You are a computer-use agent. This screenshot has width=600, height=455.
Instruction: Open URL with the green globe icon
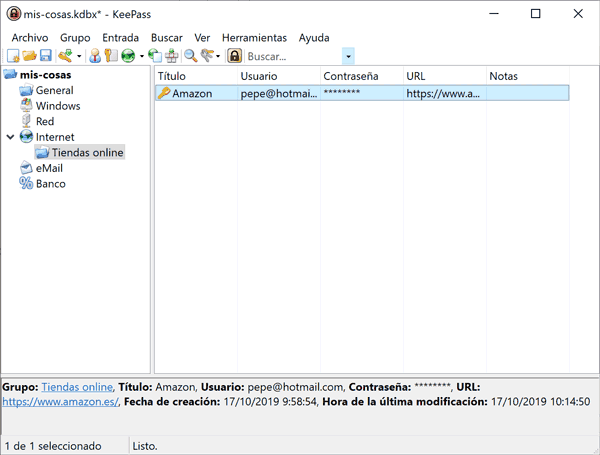pos(128,56)
